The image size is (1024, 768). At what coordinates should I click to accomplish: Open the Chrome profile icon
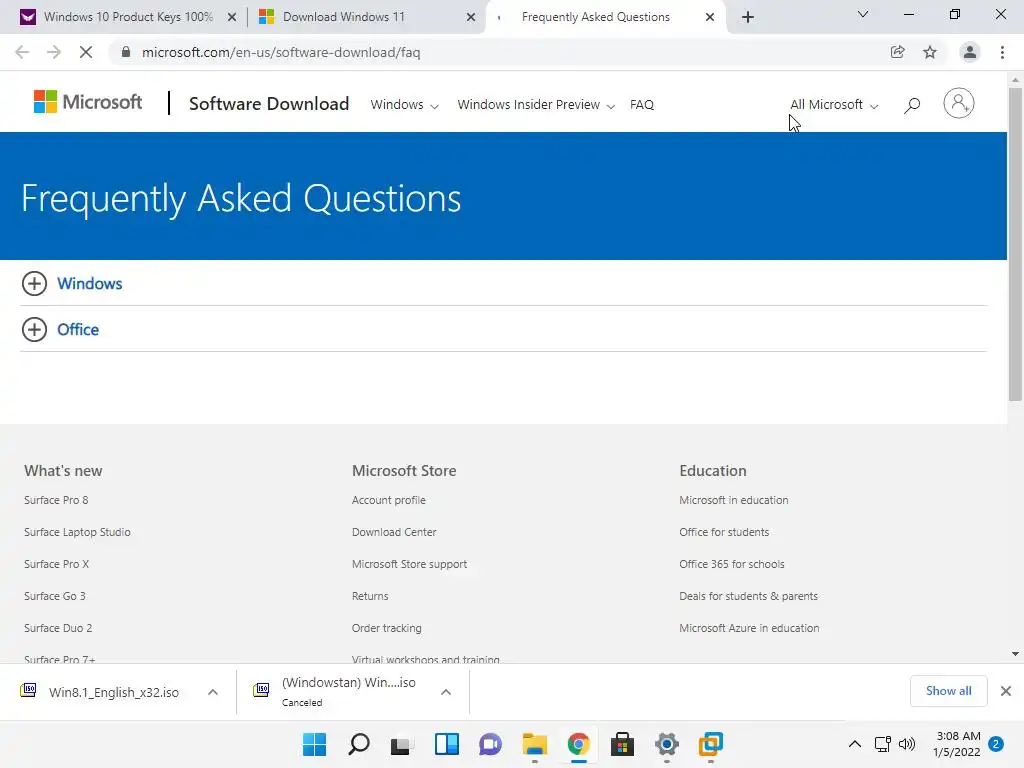tap(970, 52)
